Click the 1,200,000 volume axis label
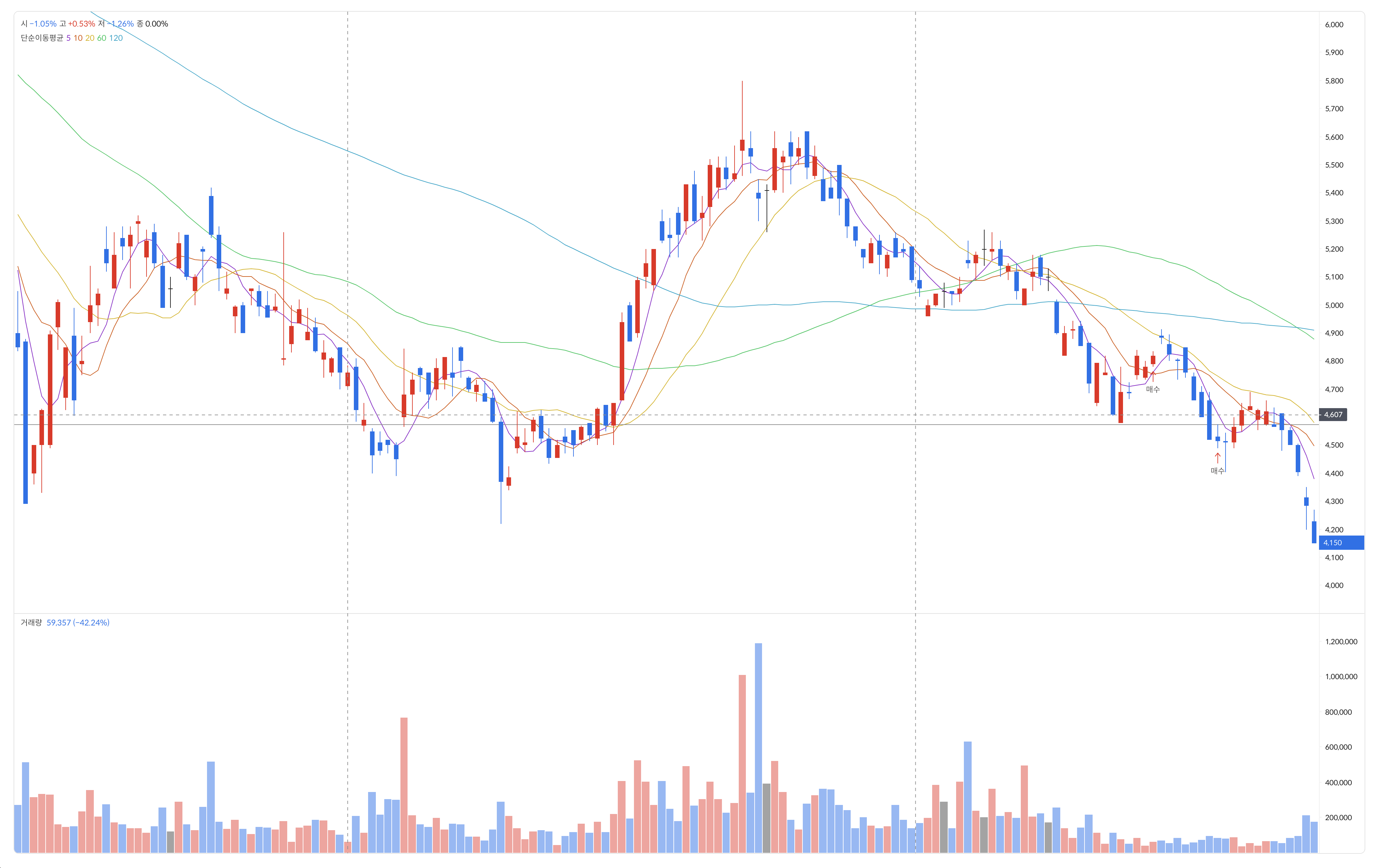This screenshot has height=868, width=1374. point(1341,642)
